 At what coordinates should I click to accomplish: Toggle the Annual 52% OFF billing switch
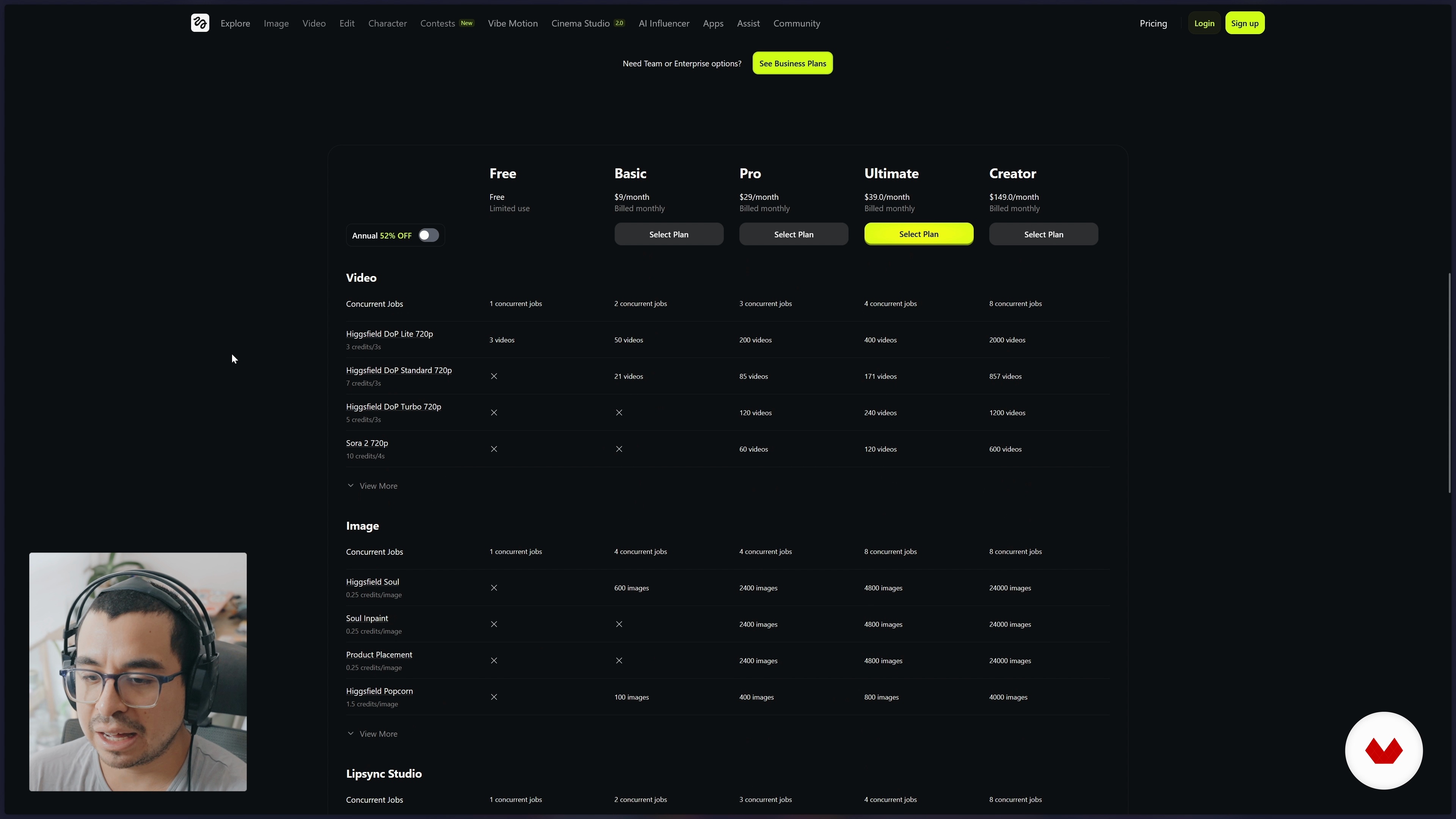click(428, 235)
